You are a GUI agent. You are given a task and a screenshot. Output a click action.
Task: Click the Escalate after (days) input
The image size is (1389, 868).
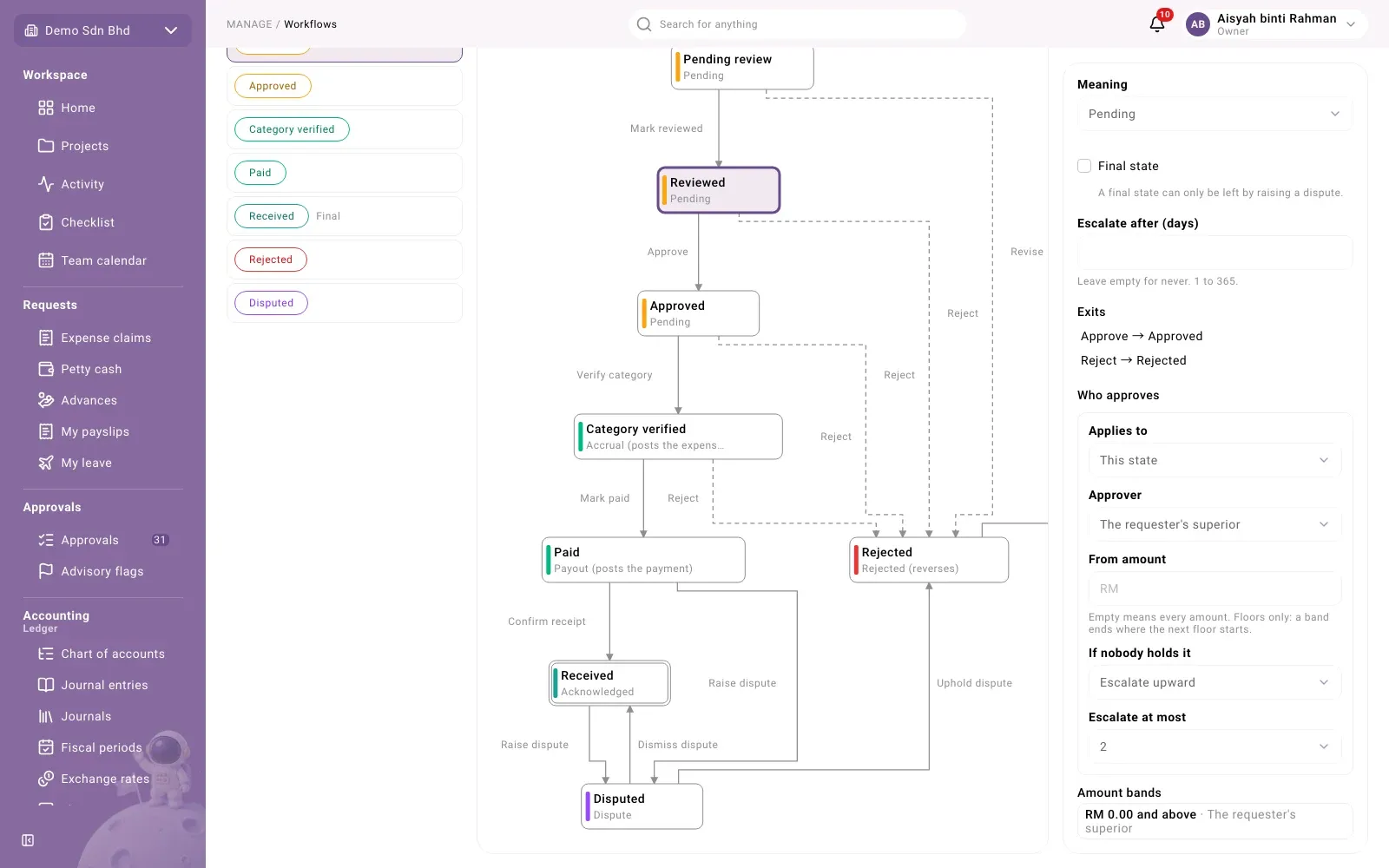click(x=1215, y=253)
